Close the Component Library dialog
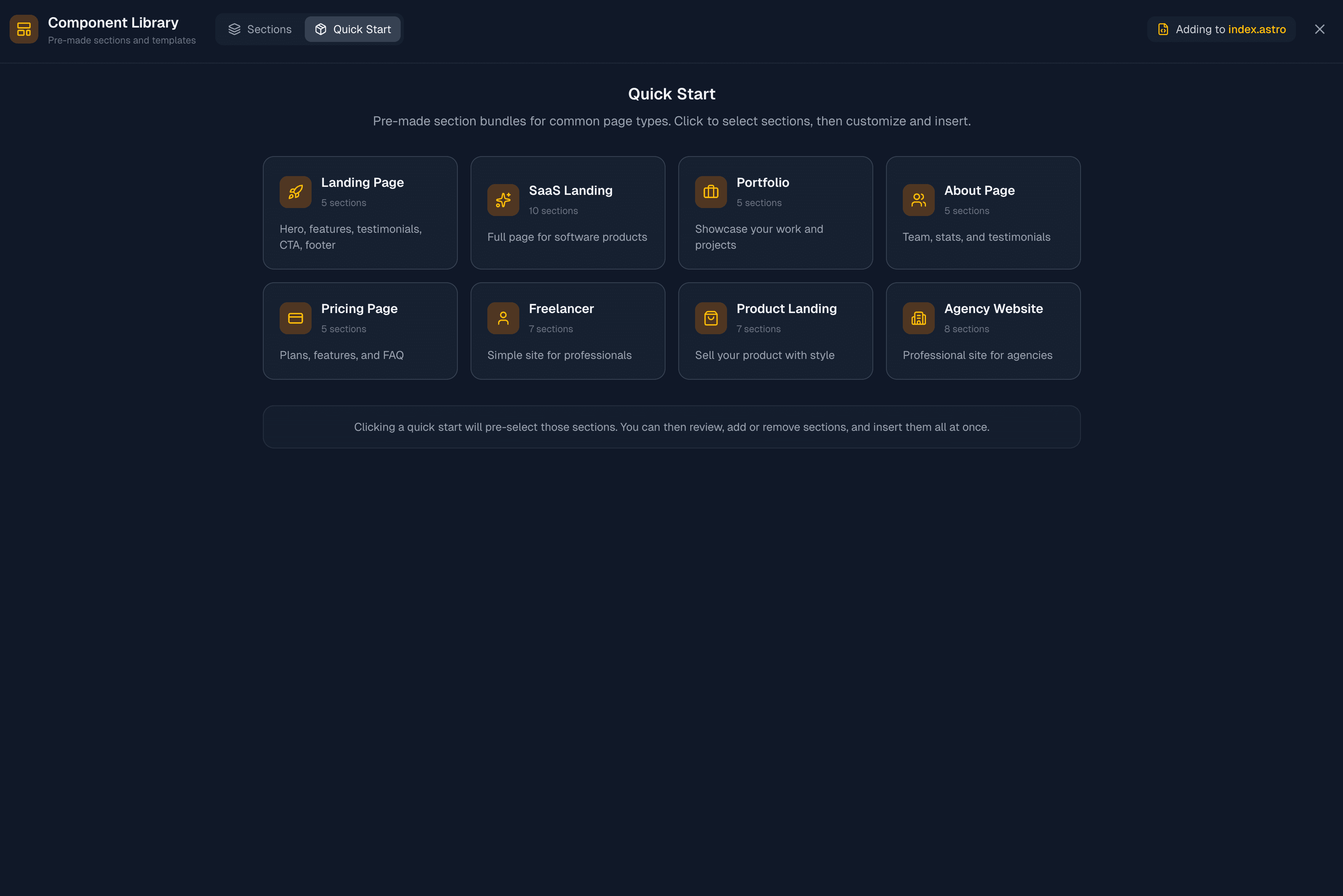1343x896 pixels. click(x=1319, y=29)
